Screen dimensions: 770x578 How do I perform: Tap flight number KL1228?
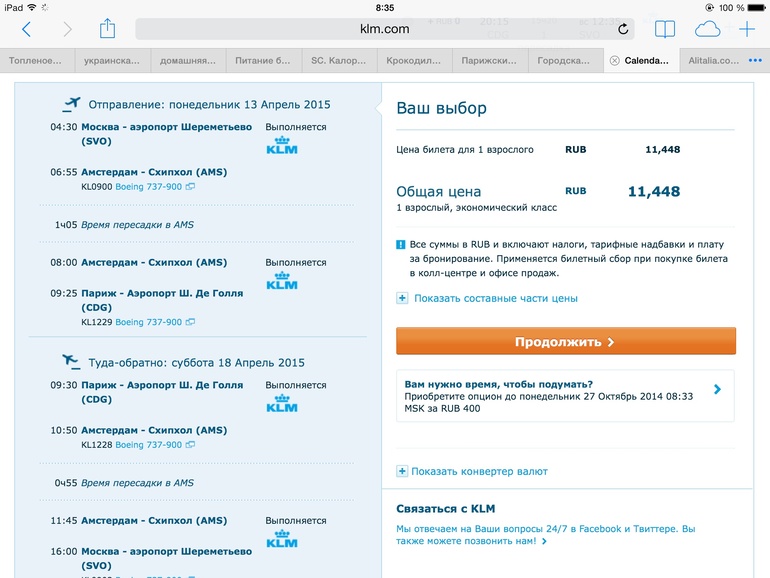pos(97,445)
